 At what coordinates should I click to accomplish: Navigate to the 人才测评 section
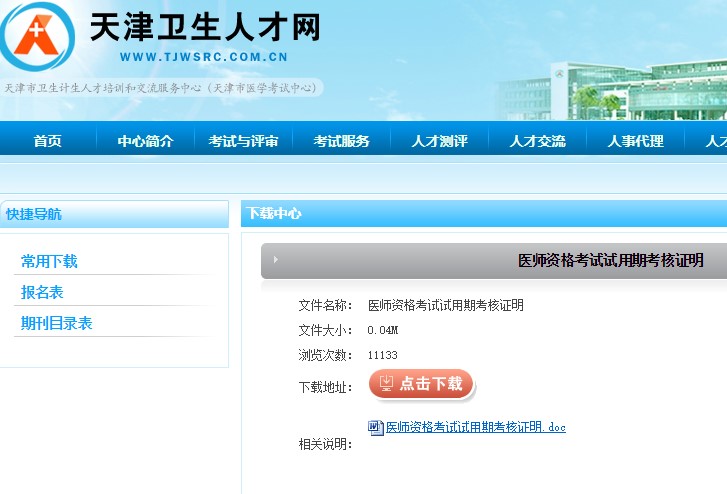click(x=439, y=141)
